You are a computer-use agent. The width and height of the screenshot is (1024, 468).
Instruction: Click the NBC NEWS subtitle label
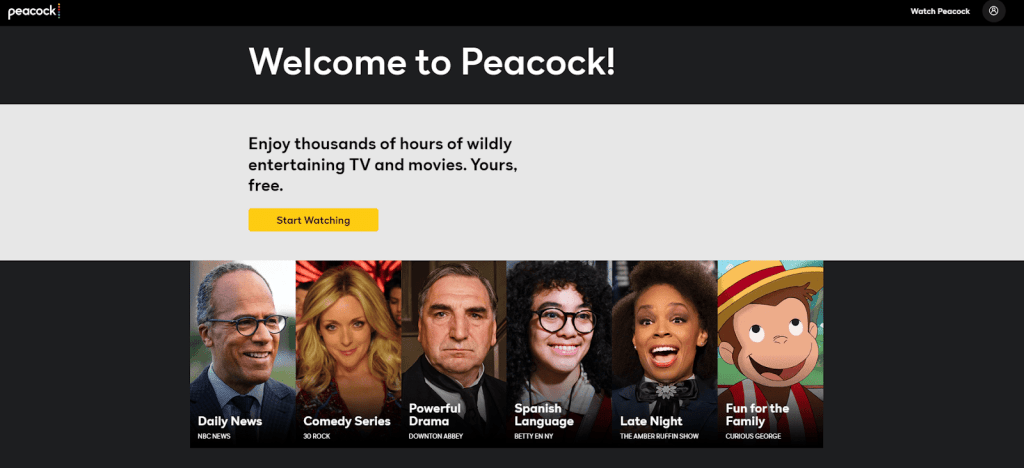pyautogui.click(x=214, y=437)
